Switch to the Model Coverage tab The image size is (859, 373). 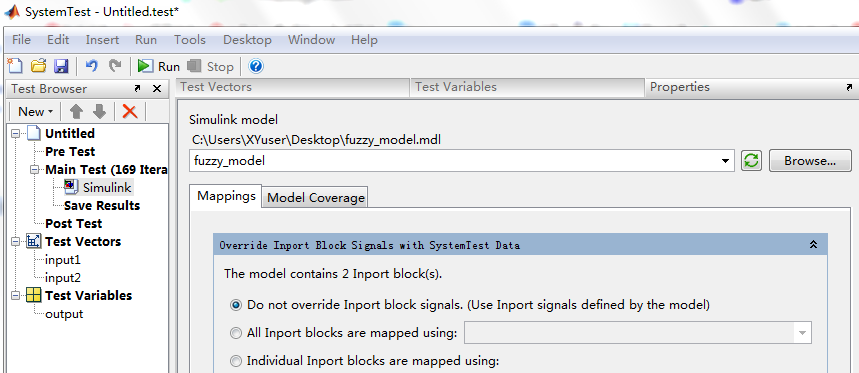[x=316, y=198]
